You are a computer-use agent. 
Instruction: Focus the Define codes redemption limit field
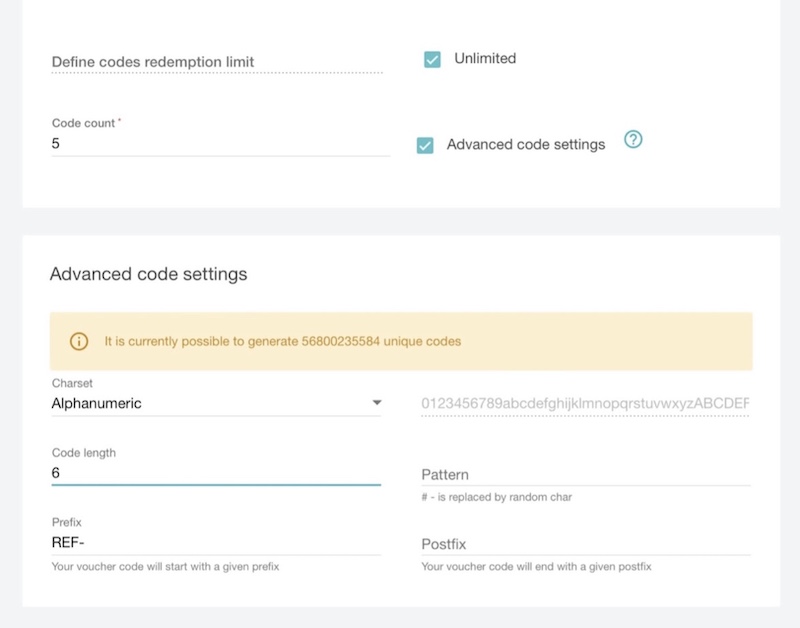point(216,62)
